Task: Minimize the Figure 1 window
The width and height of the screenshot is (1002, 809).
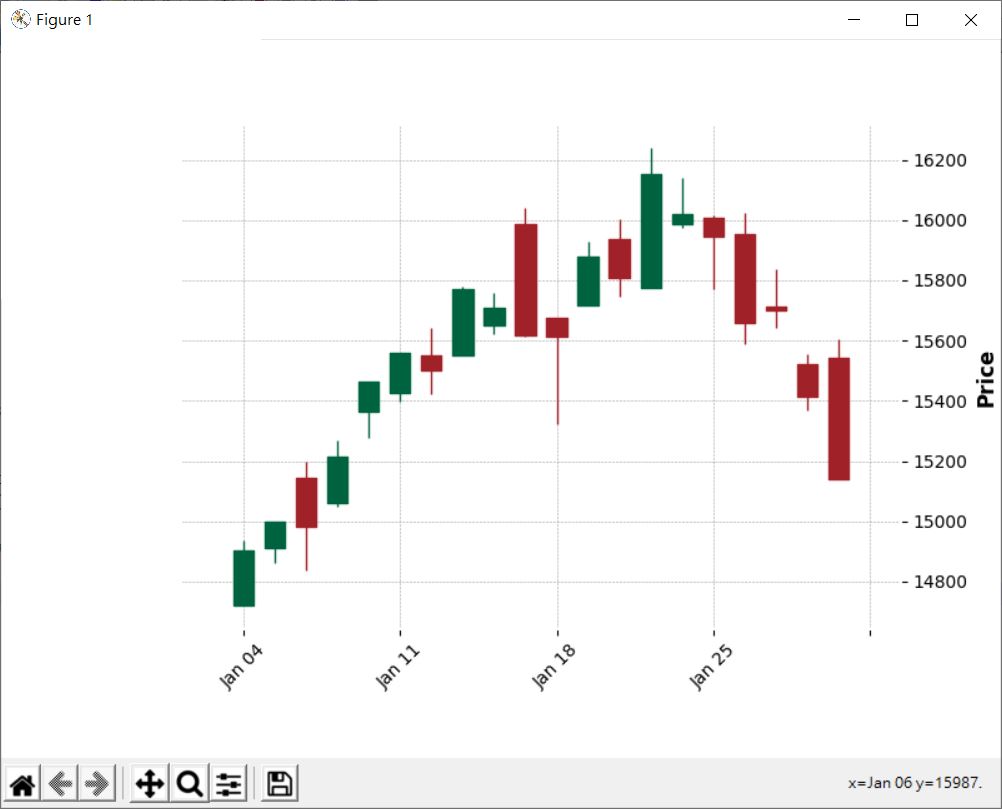Action: click(x=854, y=20)
